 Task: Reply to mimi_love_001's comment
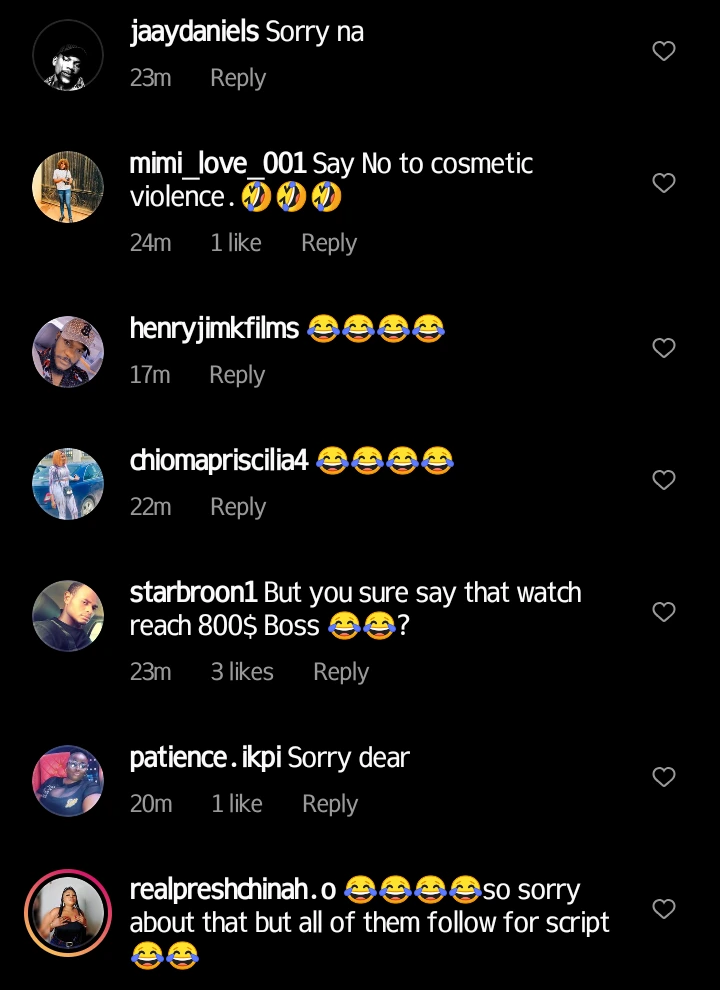tap(329, 243)
